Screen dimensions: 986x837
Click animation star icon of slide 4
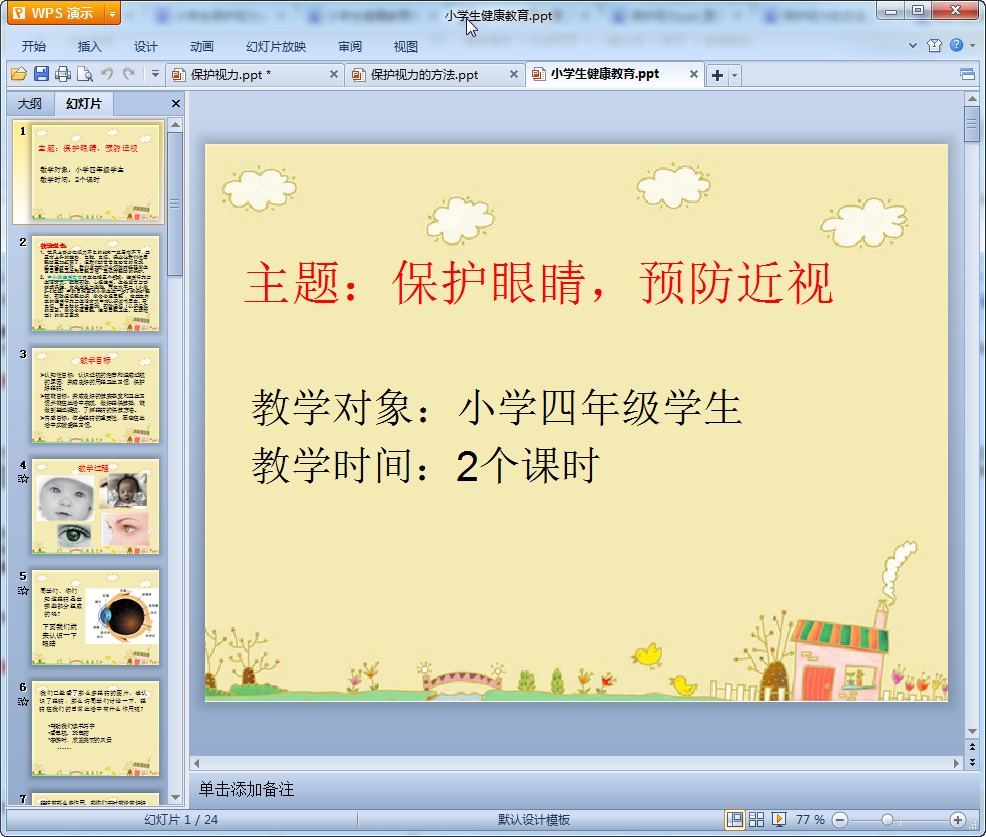point(23,479)
